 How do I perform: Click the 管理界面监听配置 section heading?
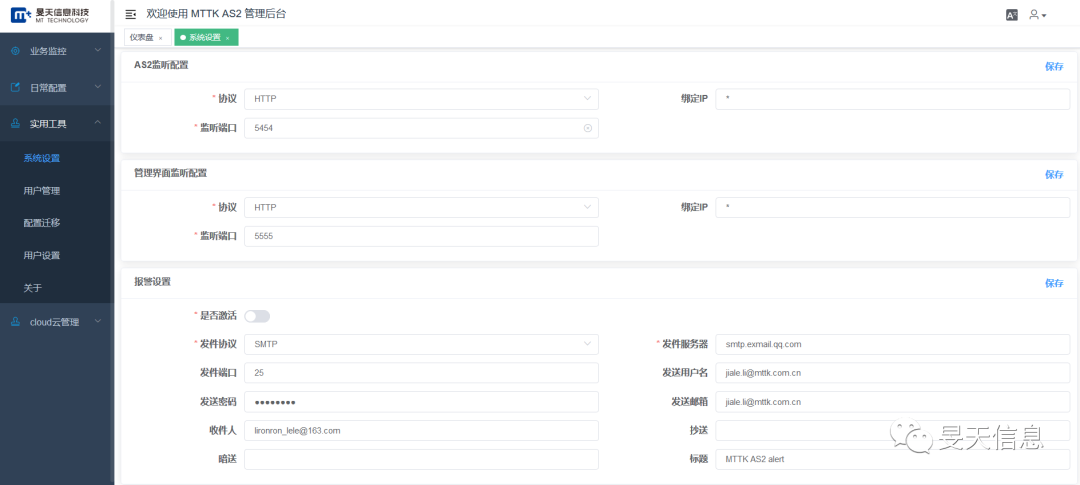(170, 174)
